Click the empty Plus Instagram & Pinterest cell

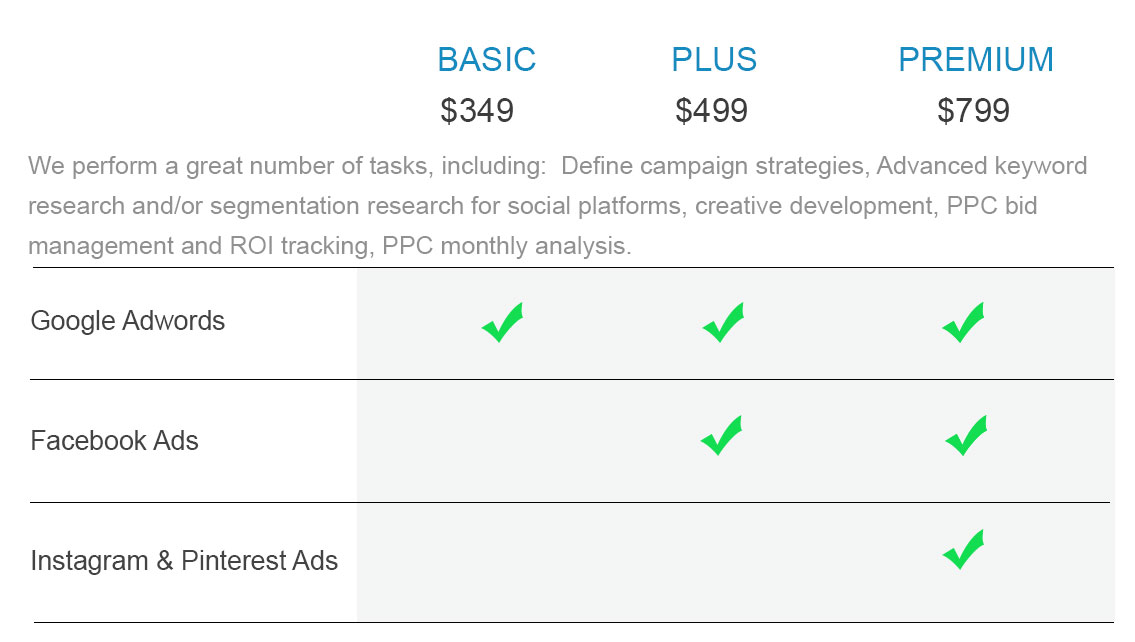tap(723, 562)
